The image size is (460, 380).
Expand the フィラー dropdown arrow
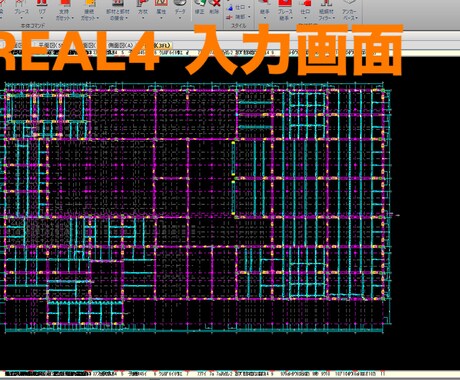coord(333,18)
